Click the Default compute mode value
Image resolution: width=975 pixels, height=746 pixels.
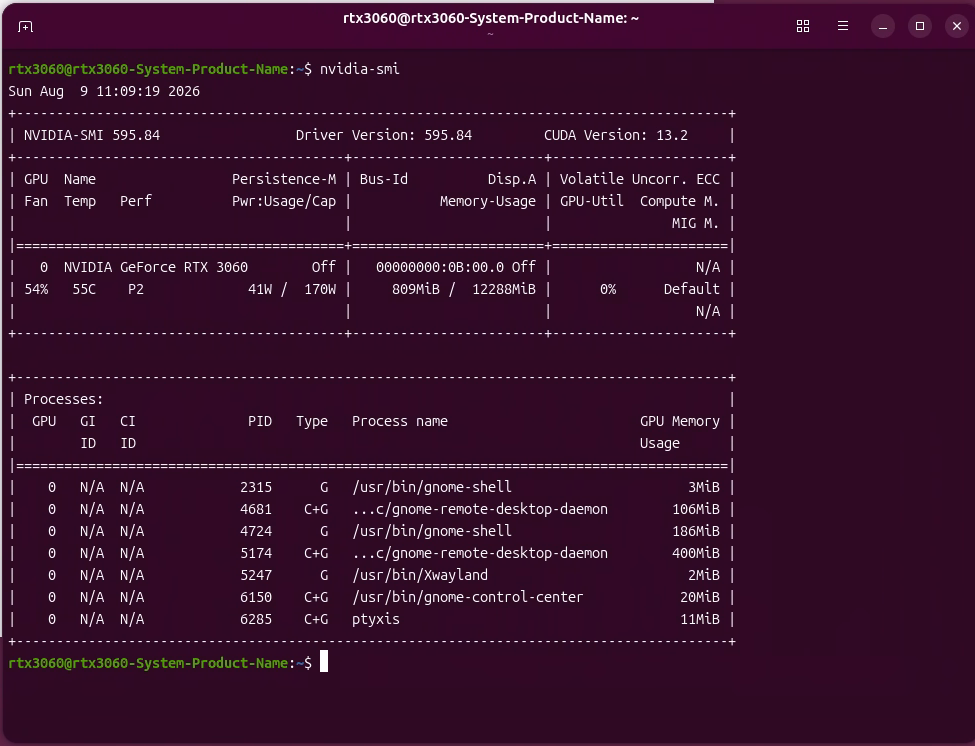tap(691, 290)
